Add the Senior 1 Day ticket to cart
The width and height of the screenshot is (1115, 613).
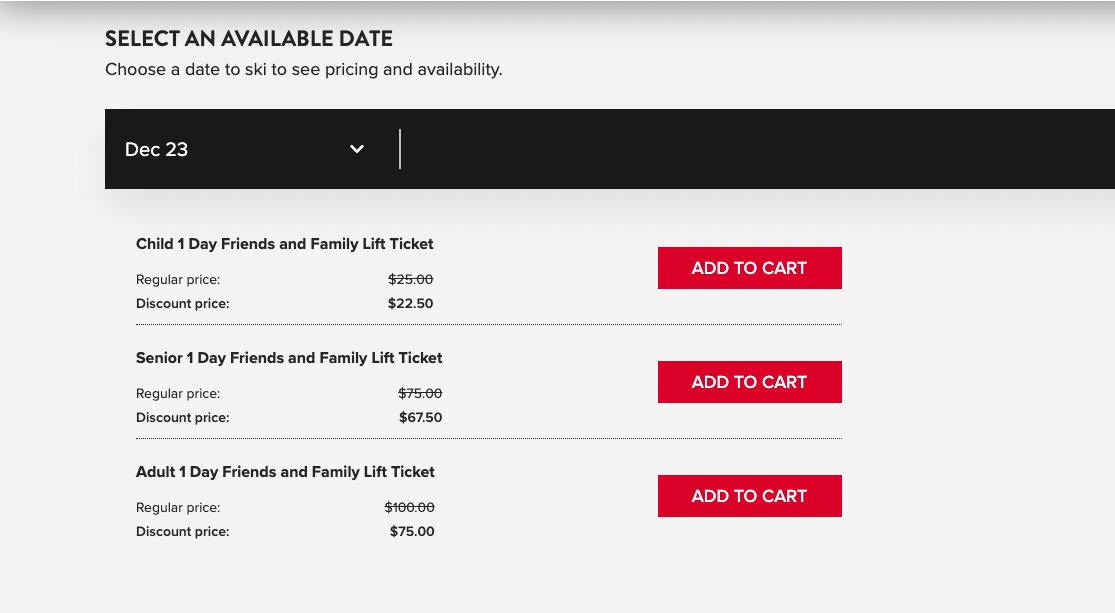pos(749,381)
